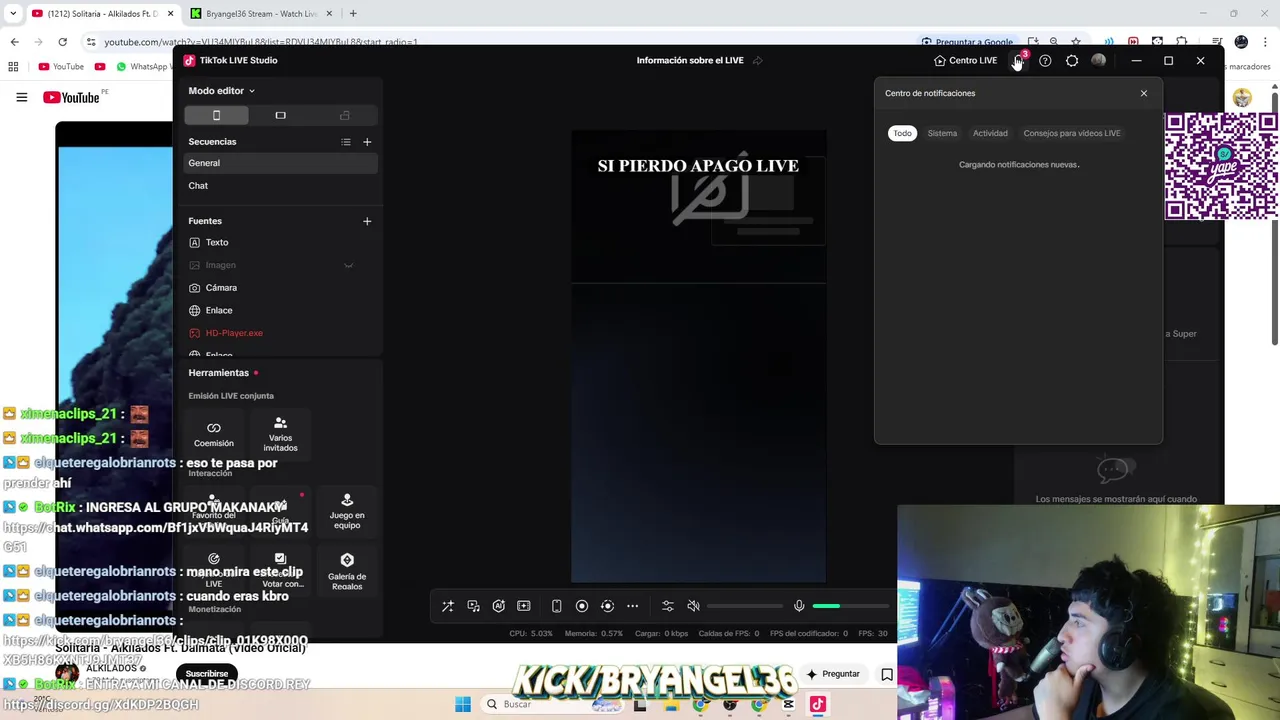The width and height of the screenshot is (1280, 720).
Task: Open the Varios invitados tool
Action: [280, 434]
